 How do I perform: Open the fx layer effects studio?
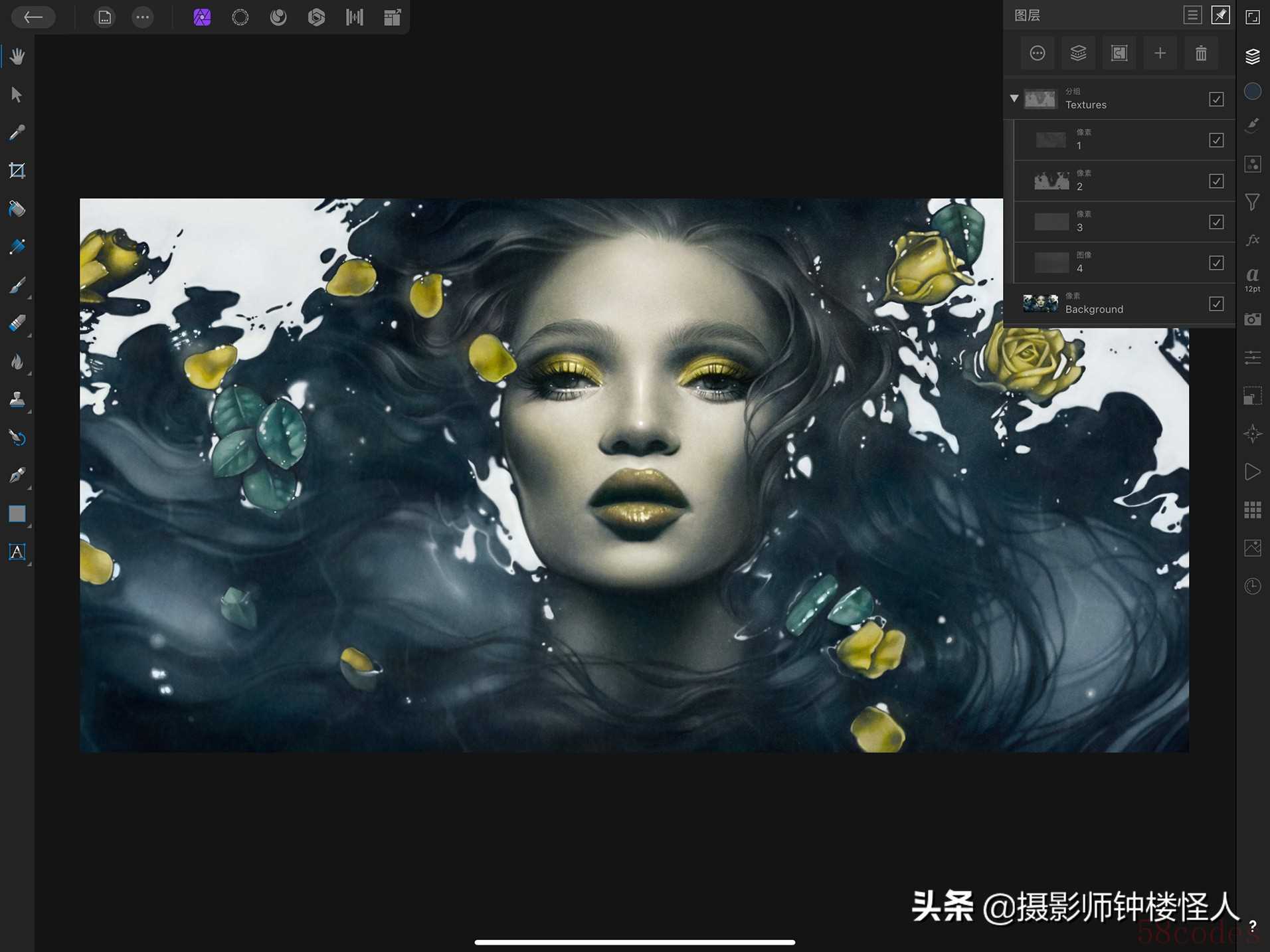tap(1252, 240)
